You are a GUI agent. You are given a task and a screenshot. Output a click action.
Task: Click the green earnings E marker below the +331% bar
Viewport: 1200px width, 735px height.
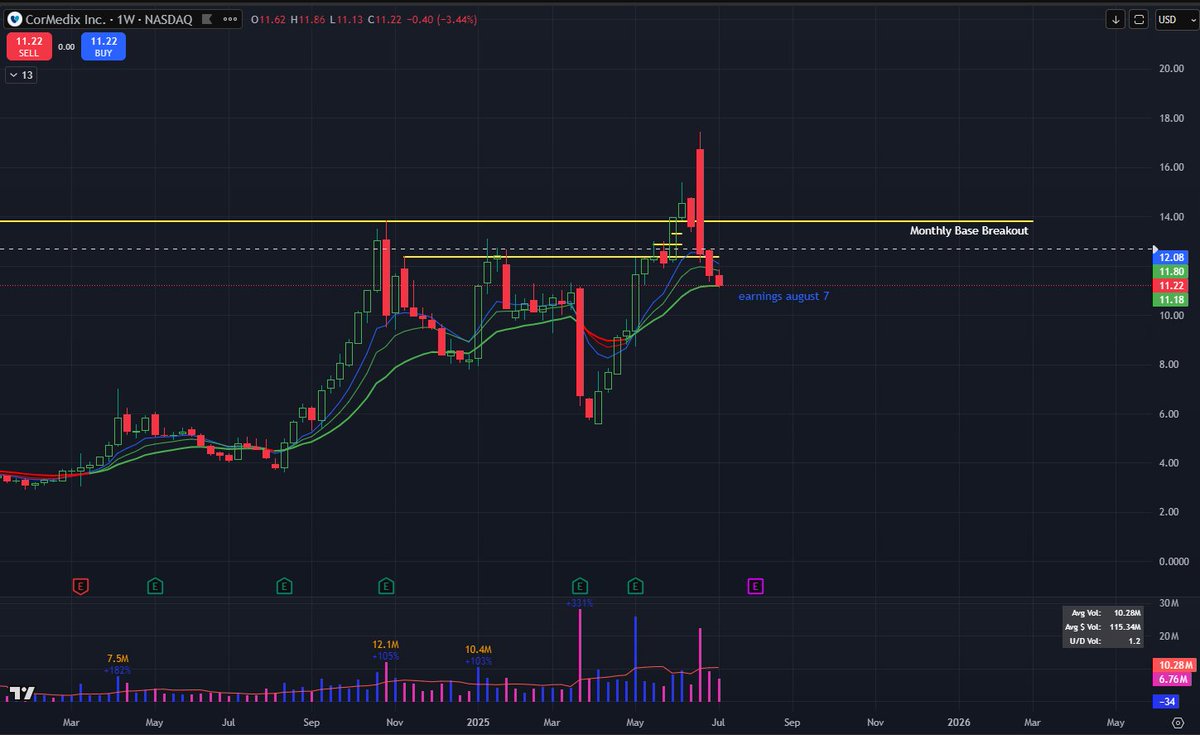579,584
